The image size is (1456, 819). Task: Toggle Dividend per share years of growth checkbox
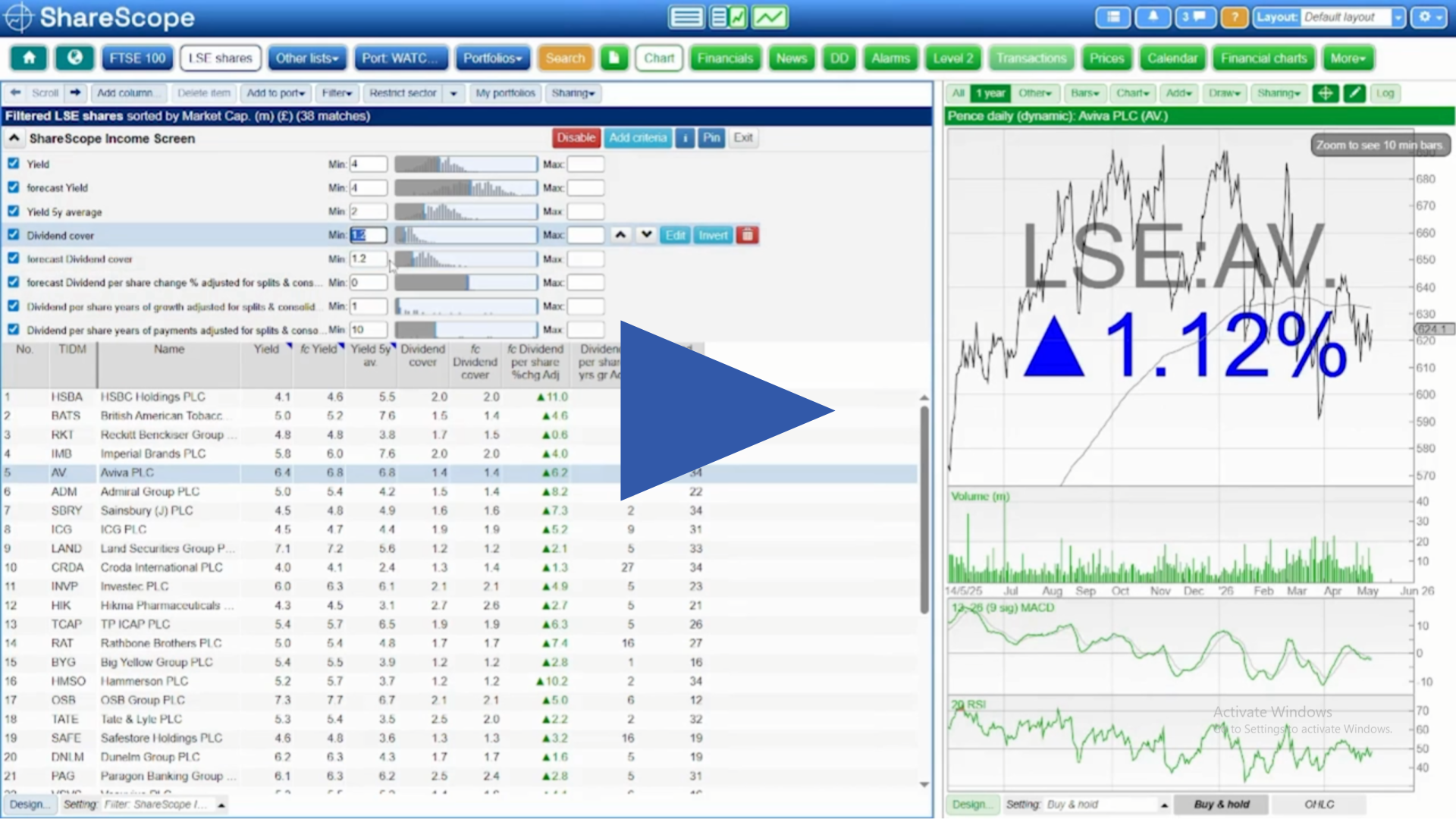(13, 306)
